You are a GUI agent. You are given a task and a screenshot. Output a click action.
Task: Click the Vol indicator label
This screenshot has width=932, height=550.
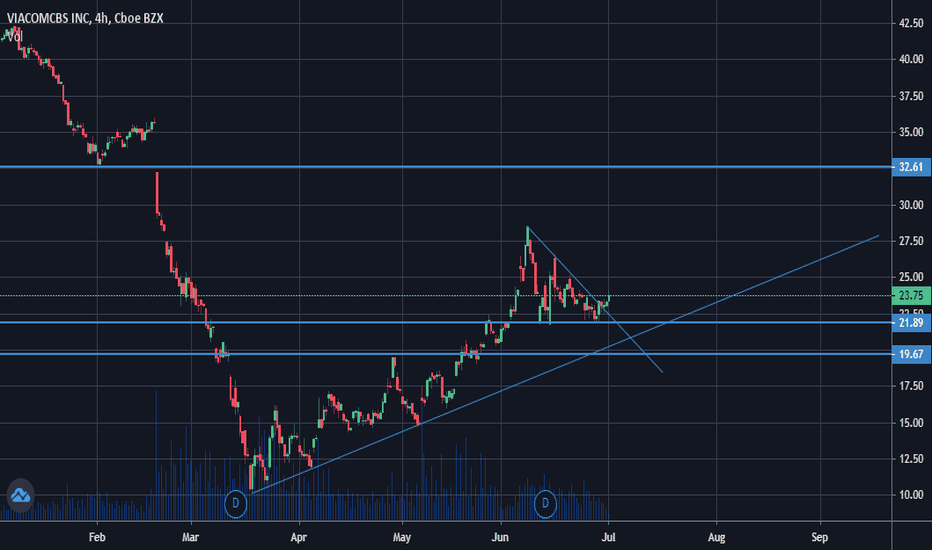(15, 37)
